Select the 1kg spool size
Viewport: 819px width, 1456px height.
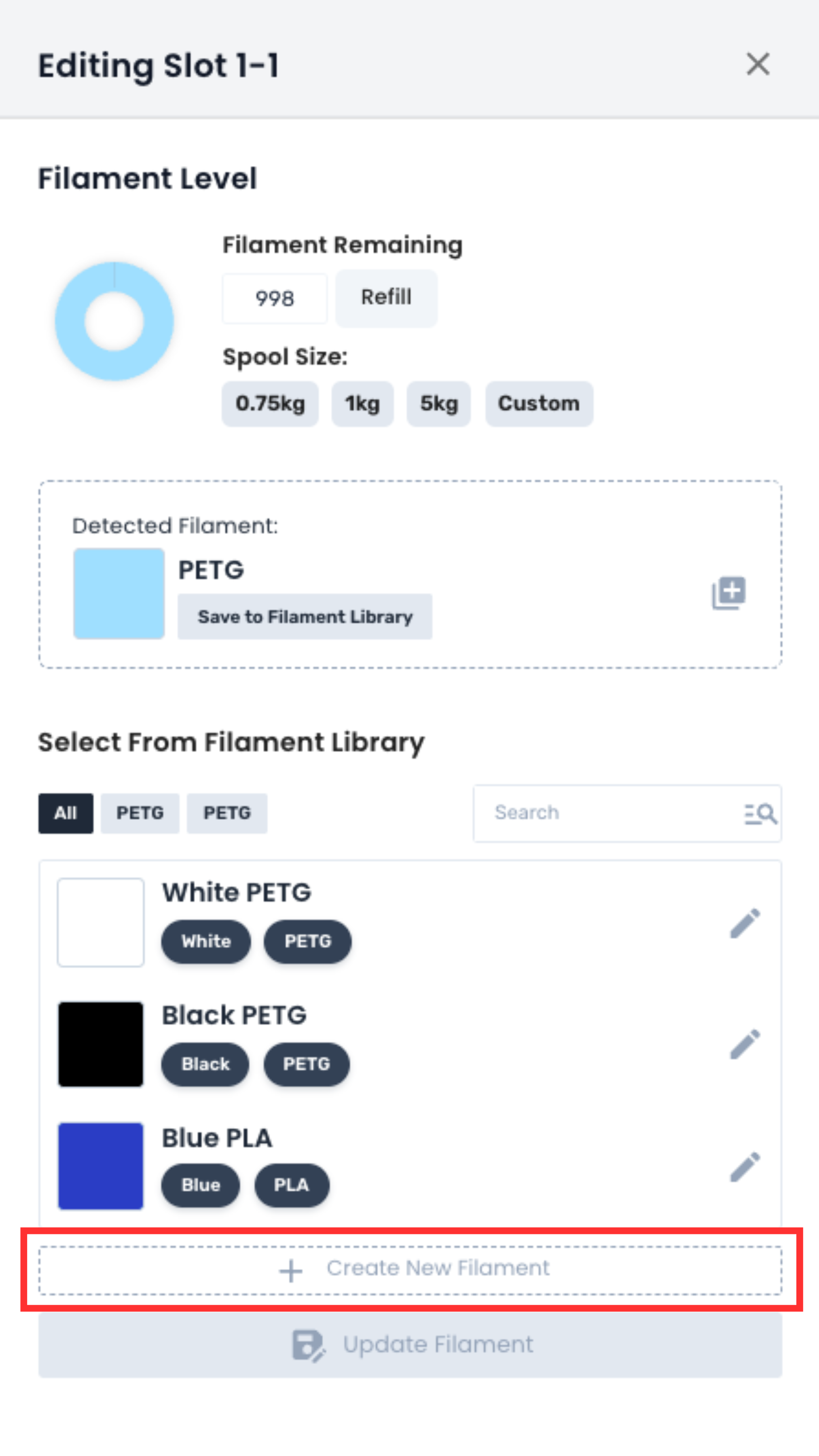pyautogui.click(x=362, y=404)
